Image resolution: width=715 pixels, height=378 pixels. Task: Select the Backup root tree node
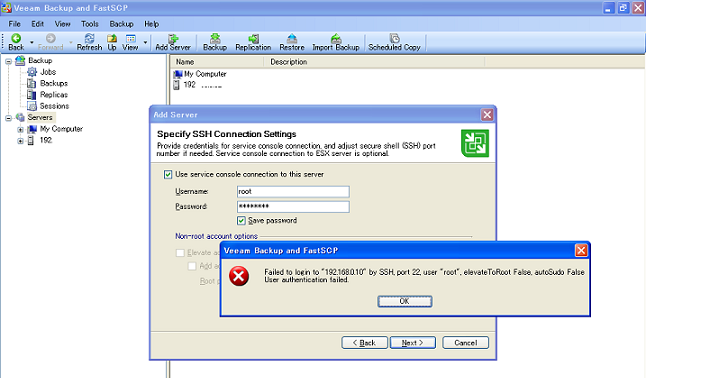coord(40,61)
